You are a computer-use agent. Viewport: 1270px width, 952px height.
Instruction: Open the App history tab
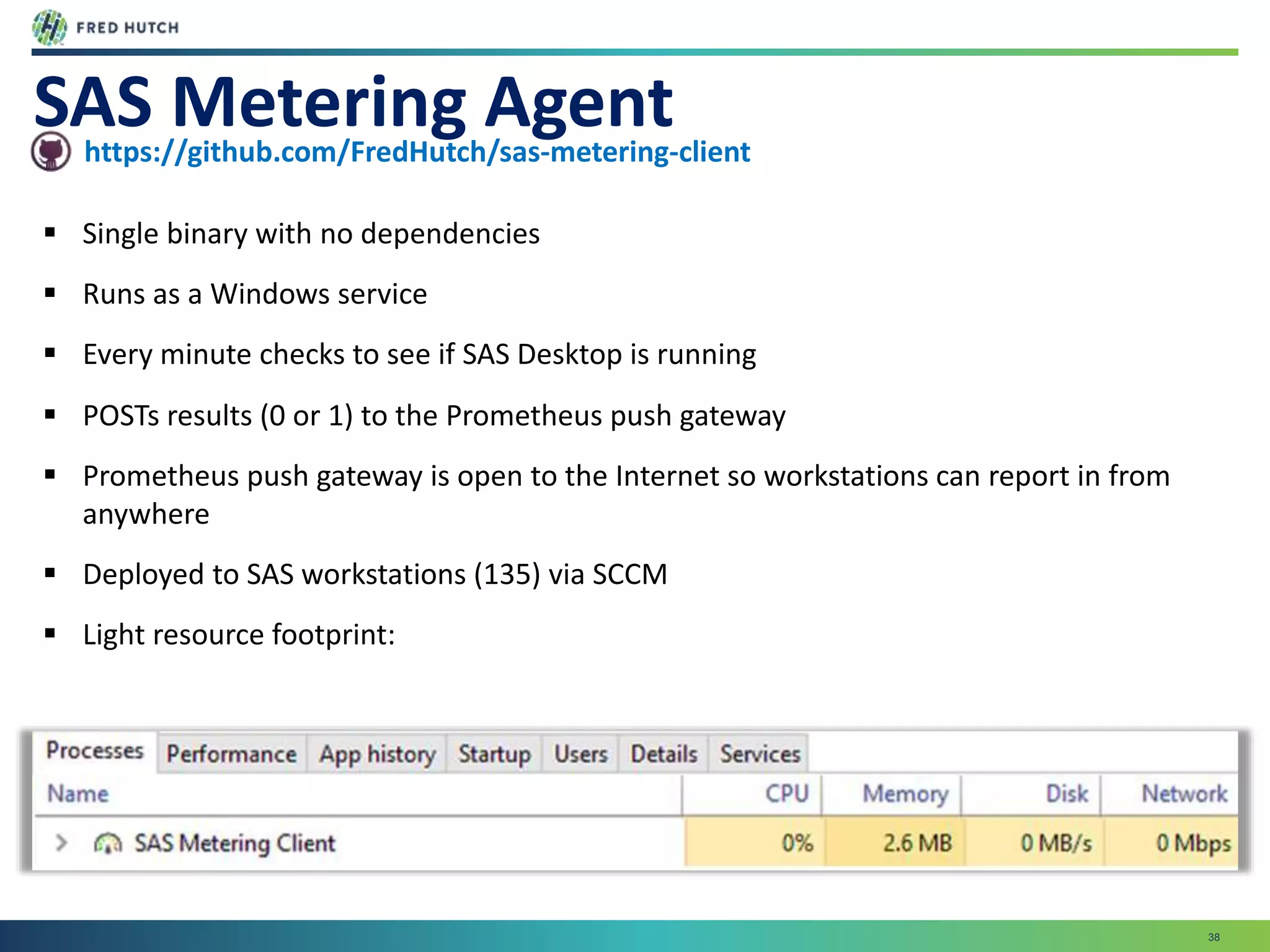(377, 754)
